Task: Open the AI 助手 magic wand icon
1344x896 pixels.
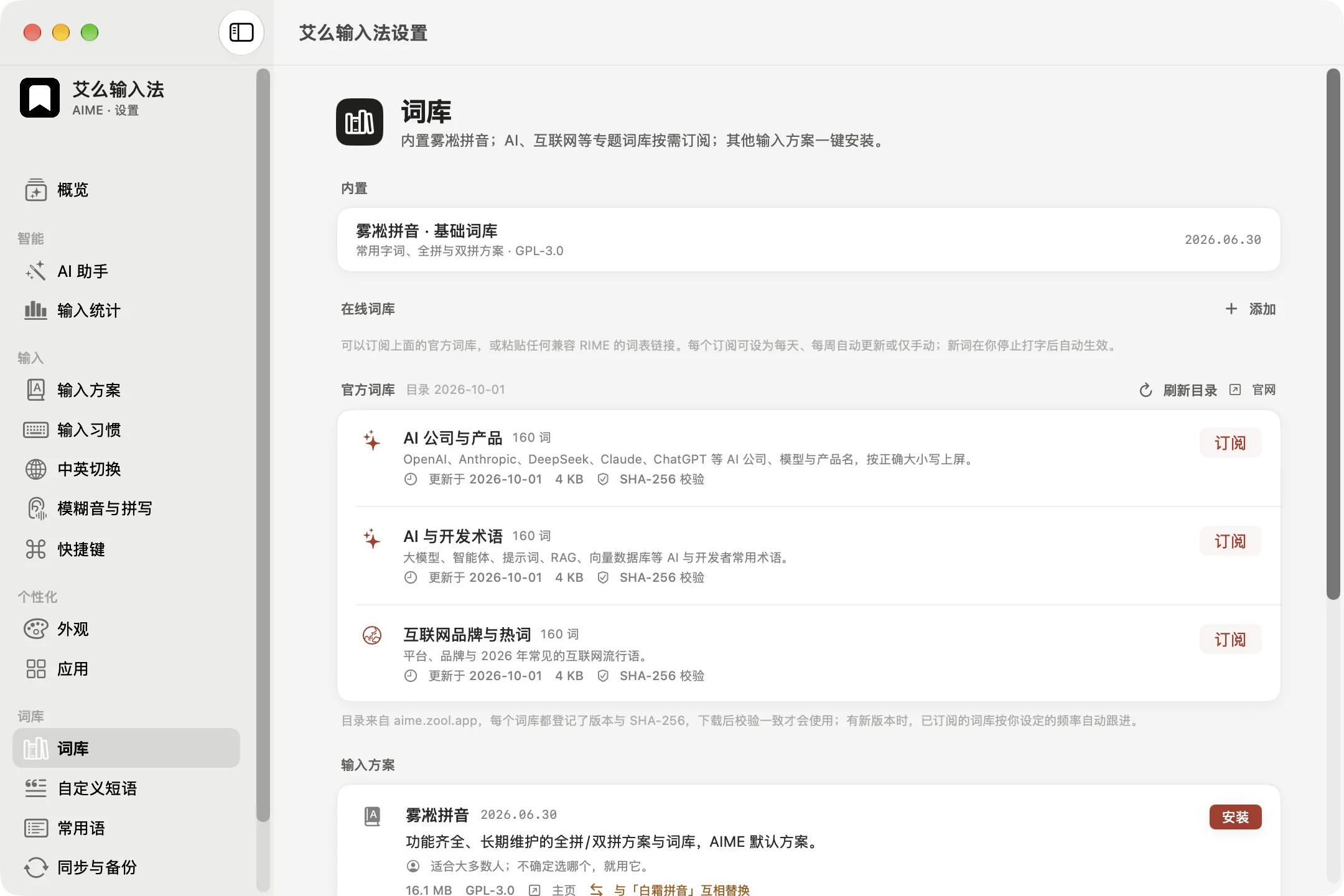Action: point(36,271)
